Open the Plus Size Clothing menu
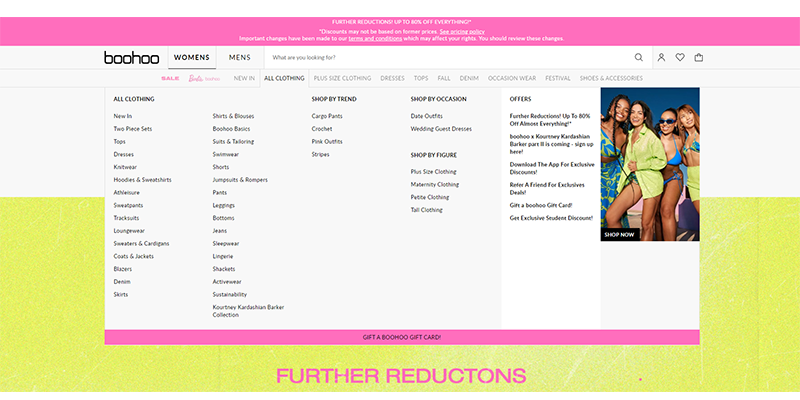Screen dimensions: 800x400 pos(342,78)
